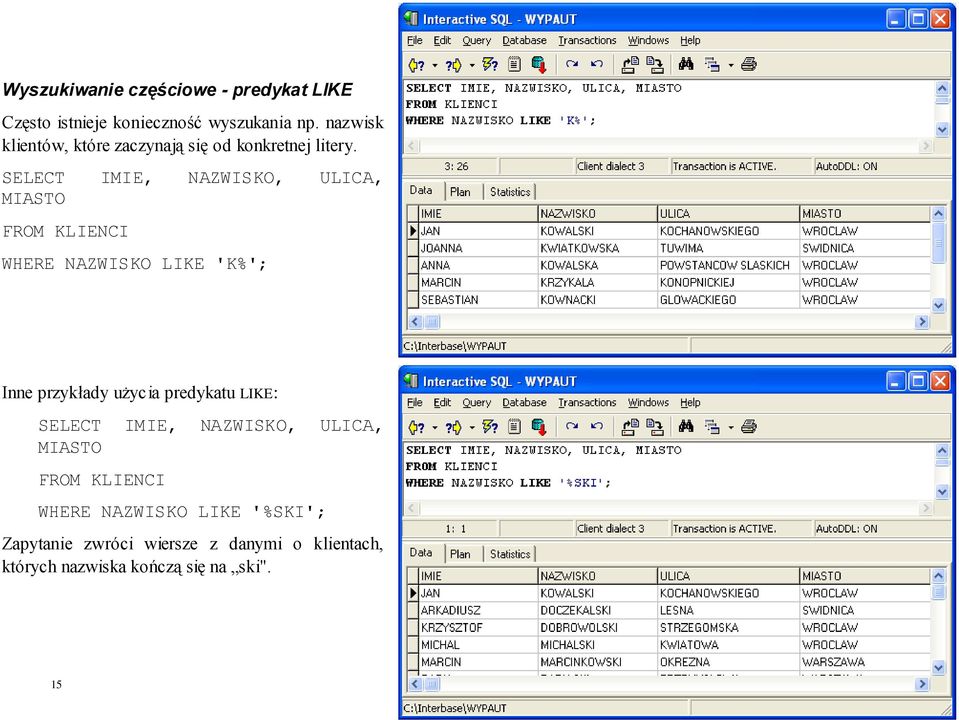The height and width of the screenshot is (720, 959).
Task: Open File menu in the 'K%' window
Action: [415, 40]
